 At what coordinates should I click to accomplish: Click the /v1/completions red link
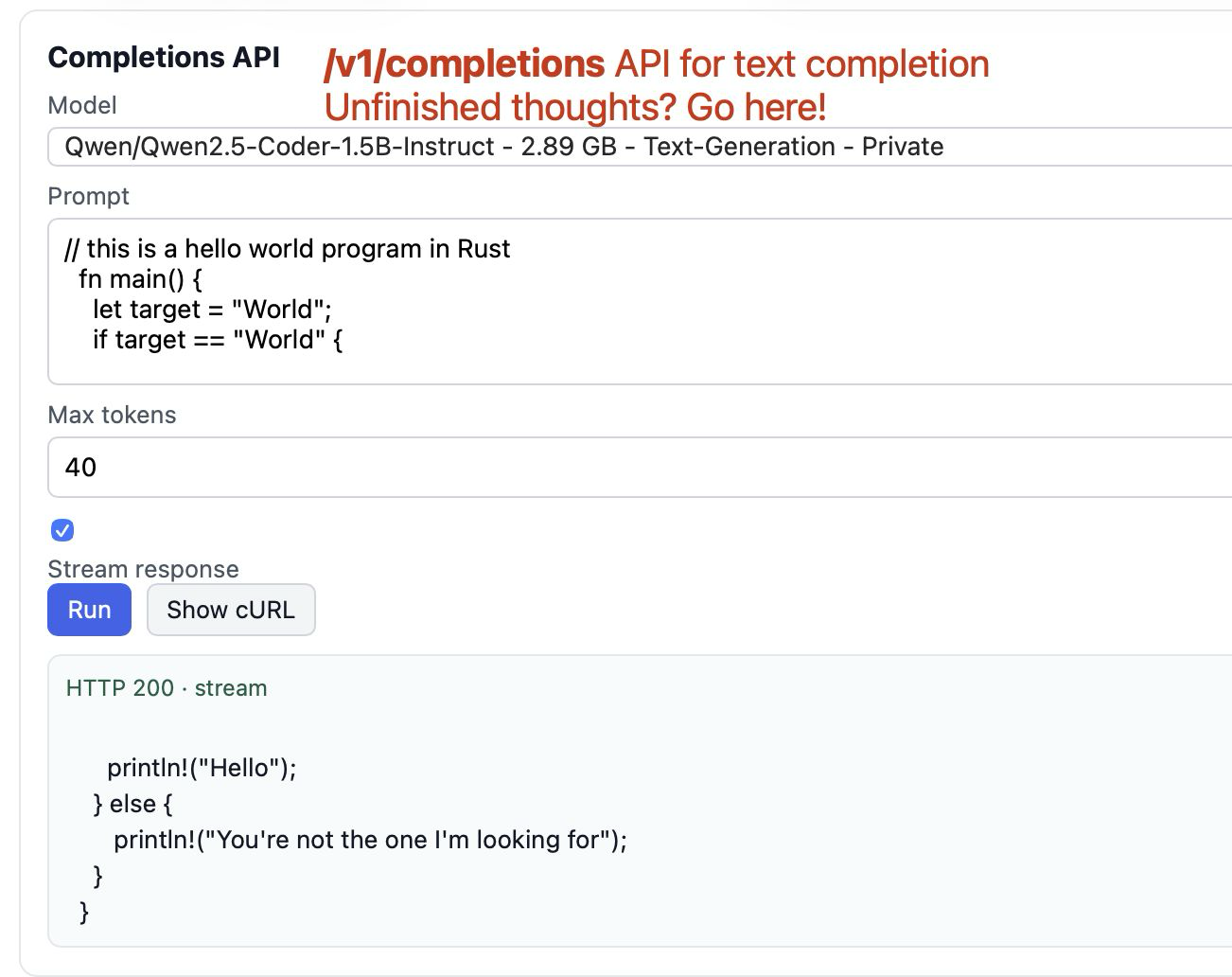tap(464, 63)
